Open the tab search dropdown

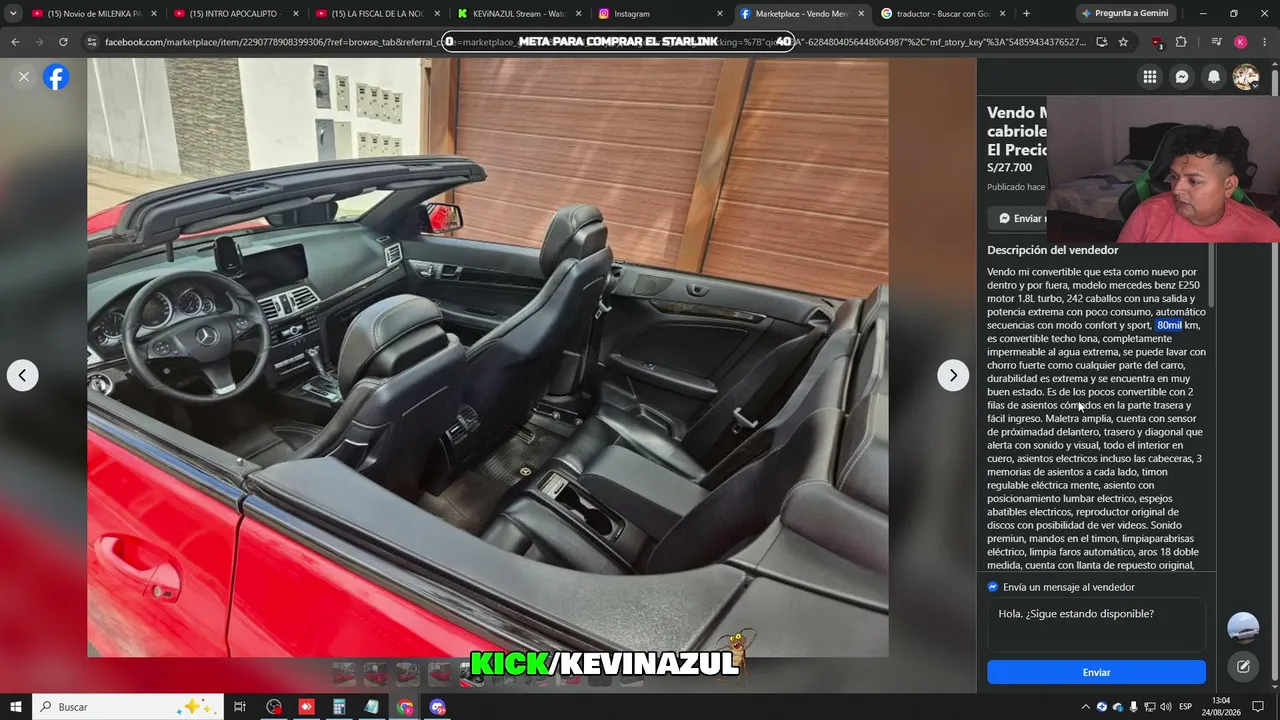[x=12, y=14]
